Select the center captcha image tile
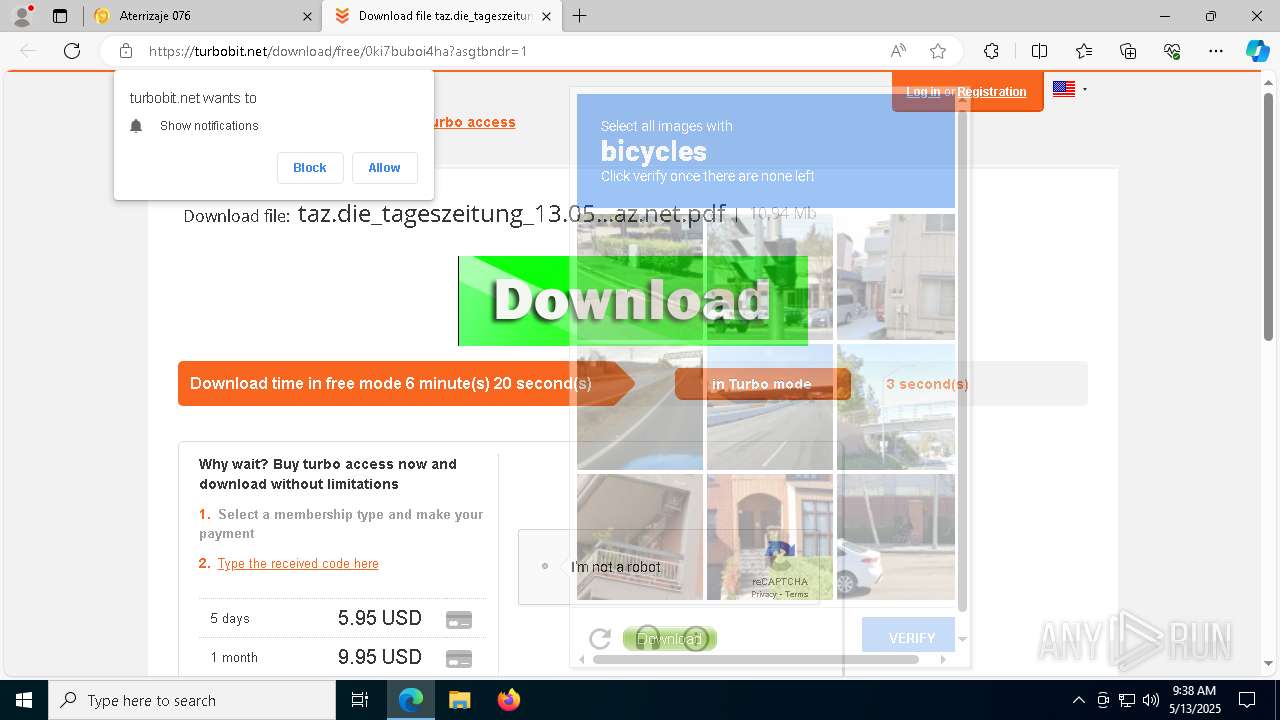Viewport: 1280px width, 720px height. point(770,407)
